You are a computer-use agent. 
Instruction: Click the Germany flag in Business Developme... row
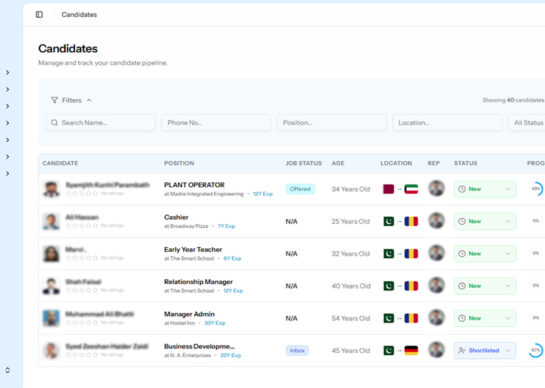(x=411, y=350)
